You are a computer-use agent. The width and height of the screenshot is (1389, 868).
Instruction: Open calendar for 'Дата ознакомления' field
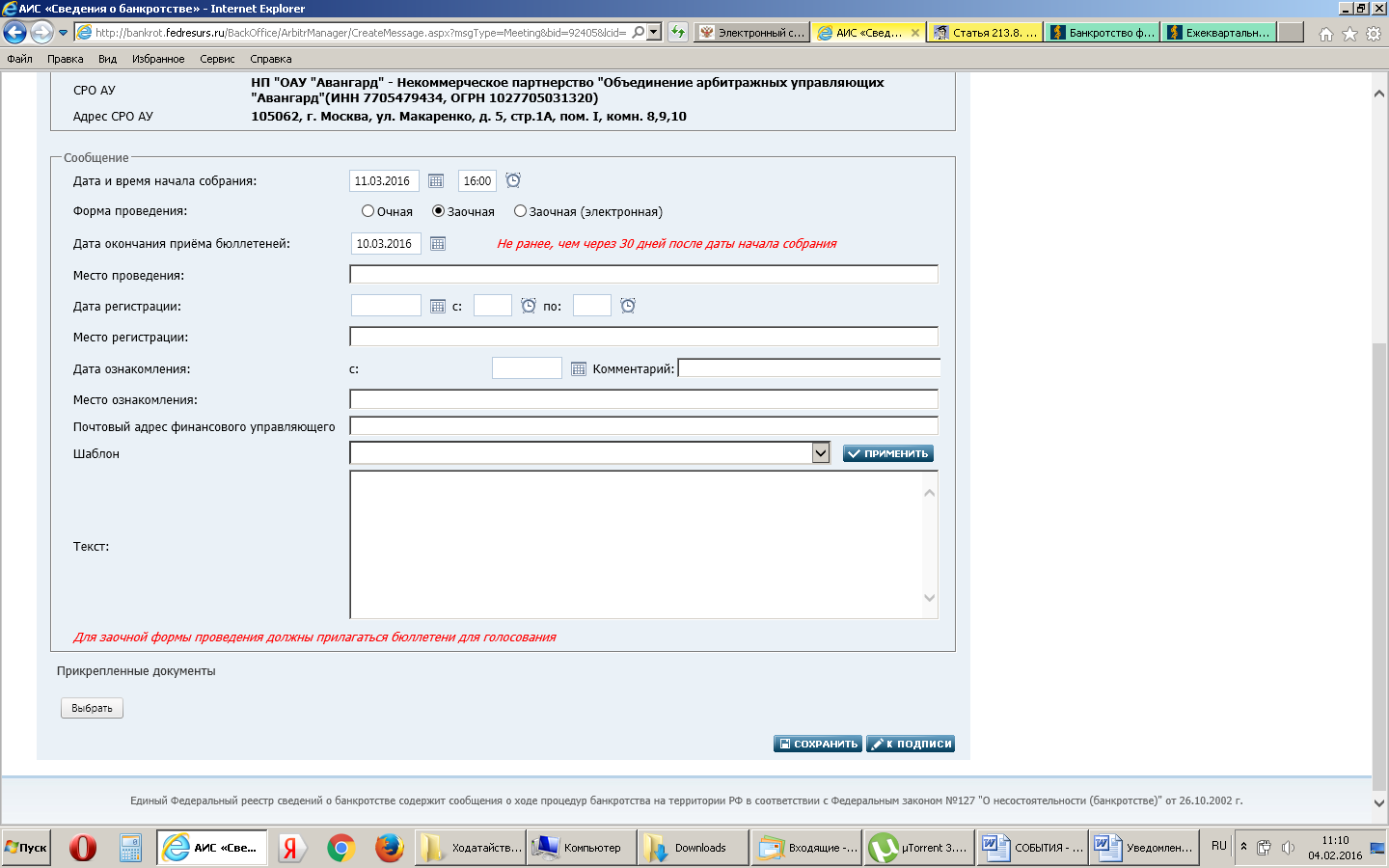579,369
